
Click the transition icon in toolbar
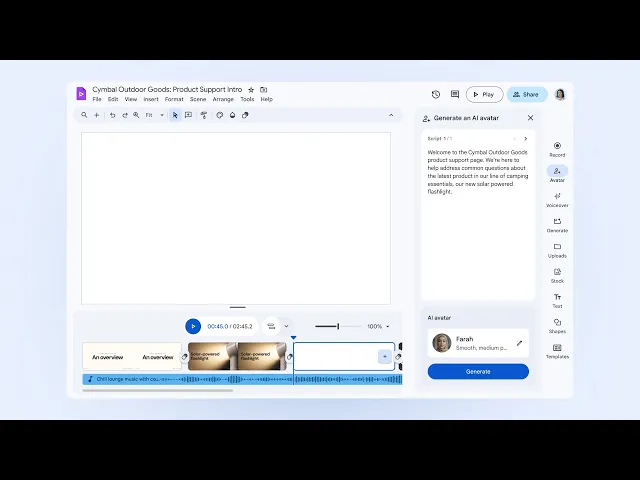point(245,115)
